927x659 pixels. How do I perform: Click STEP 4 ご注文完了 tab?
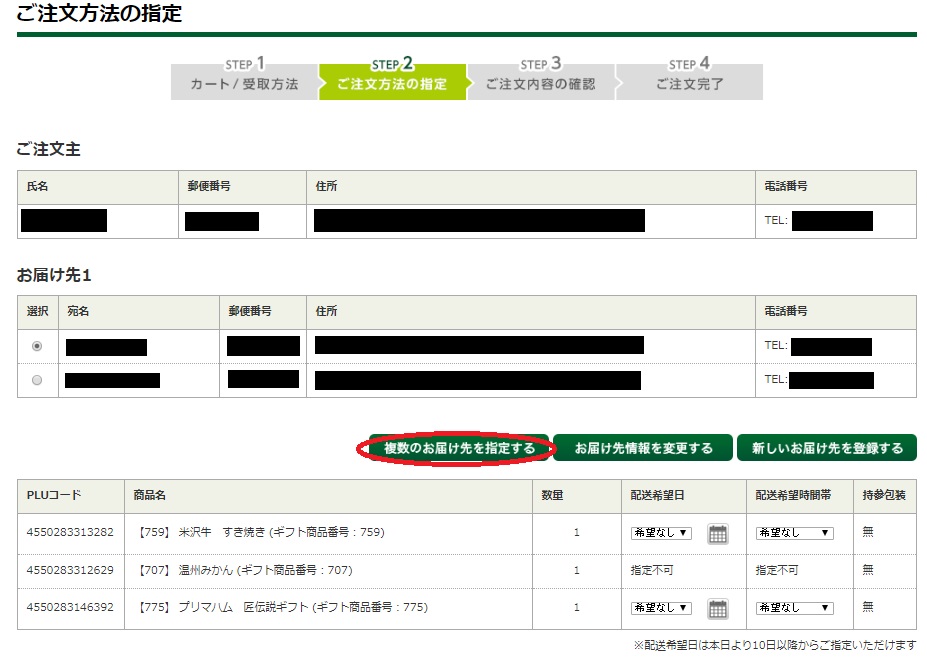689,79
